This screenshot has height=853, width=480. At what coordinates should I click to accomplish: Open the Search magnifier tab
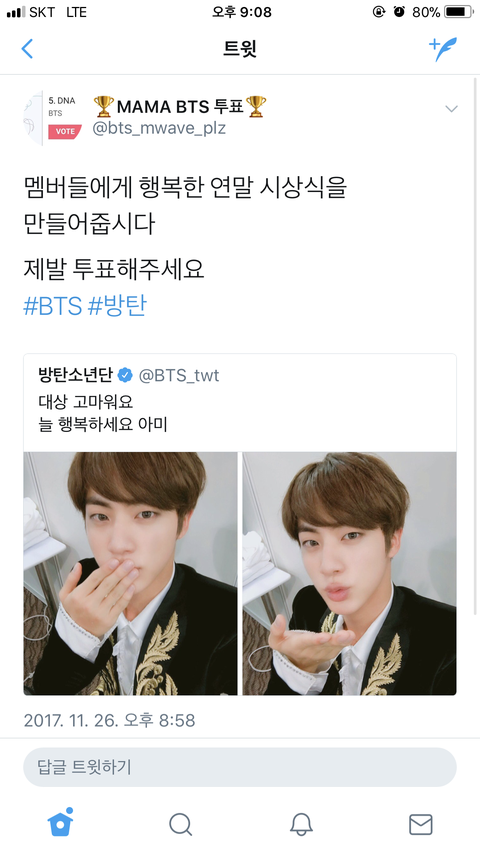[181, 824]
